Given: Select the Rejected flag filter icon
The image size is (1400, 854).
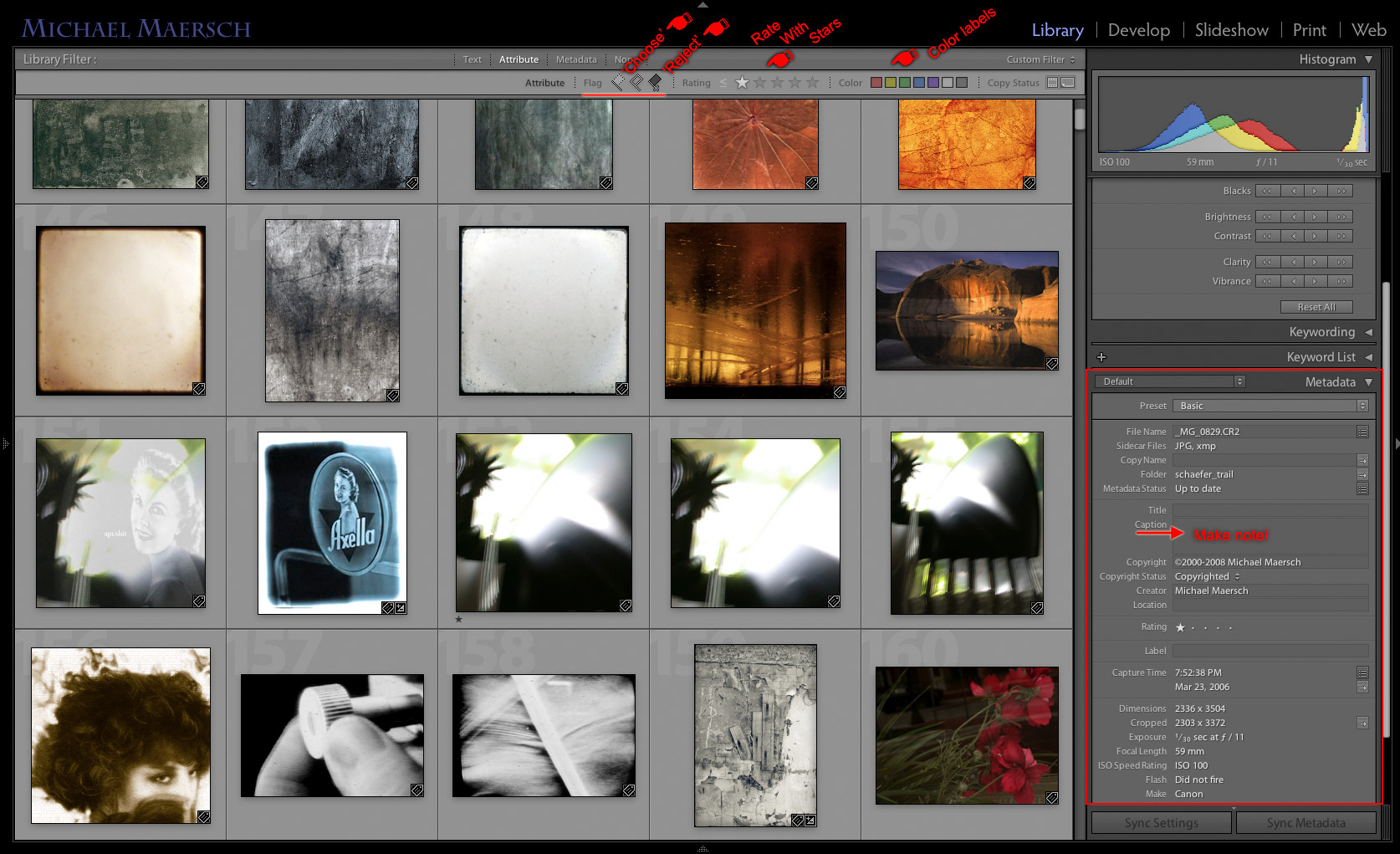Looking at the screenshot, I should (655, 82).
